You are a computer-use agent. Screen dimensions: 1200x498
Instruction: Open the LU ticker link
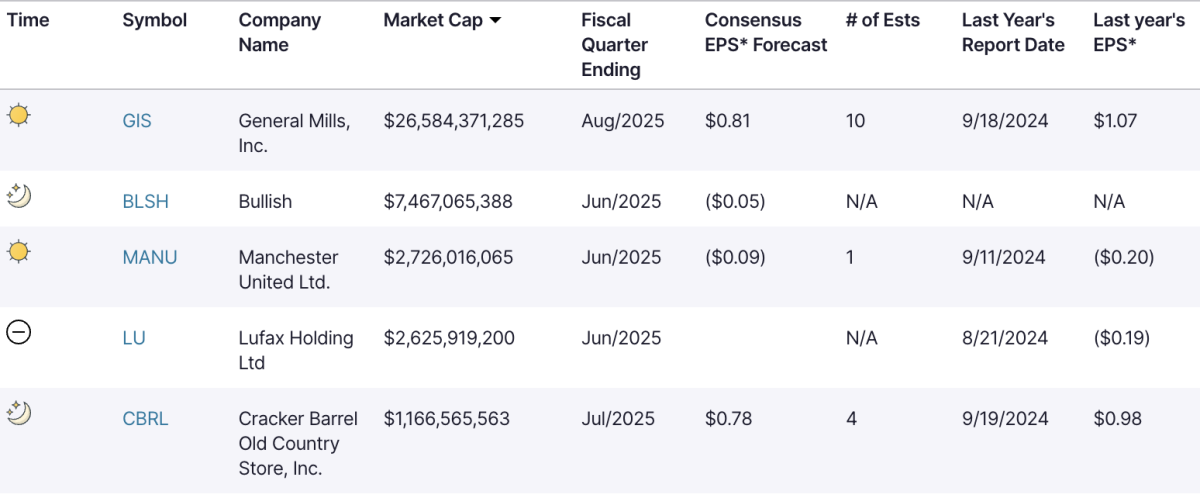(x=134, y=338)
